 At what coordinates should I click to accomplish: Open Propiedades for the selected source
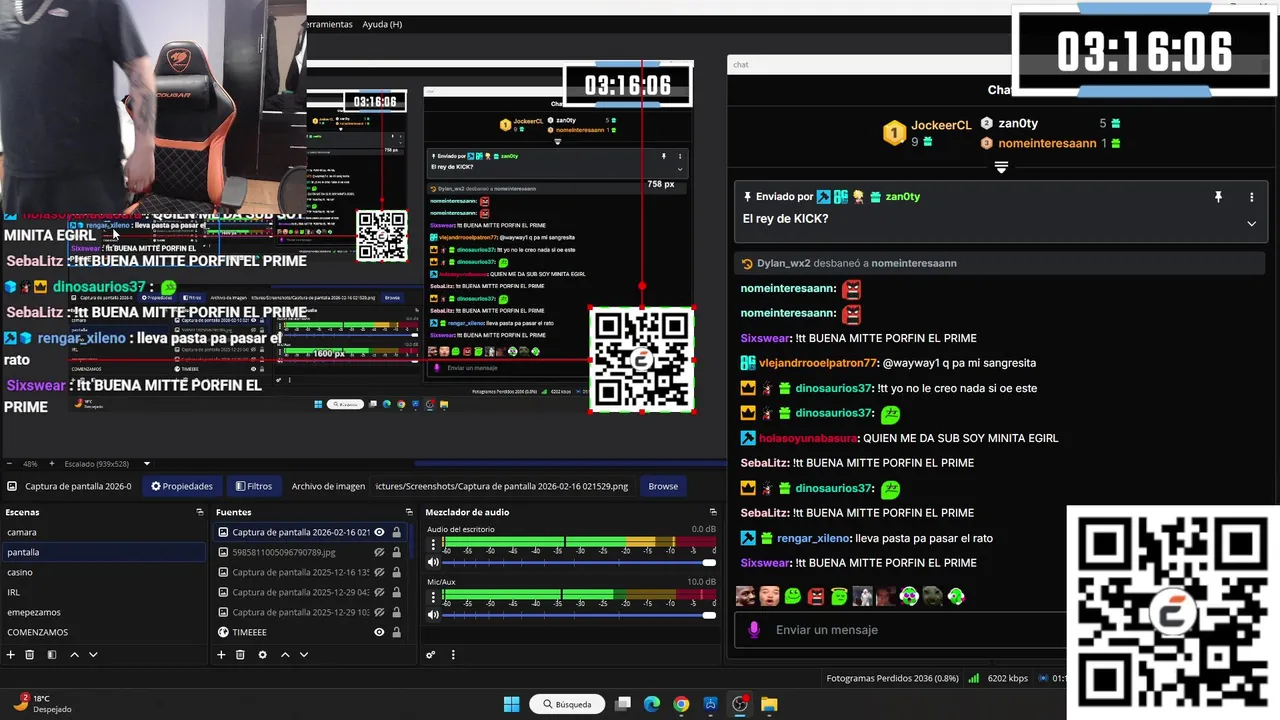pyautogui.click(x=182, y=486)
